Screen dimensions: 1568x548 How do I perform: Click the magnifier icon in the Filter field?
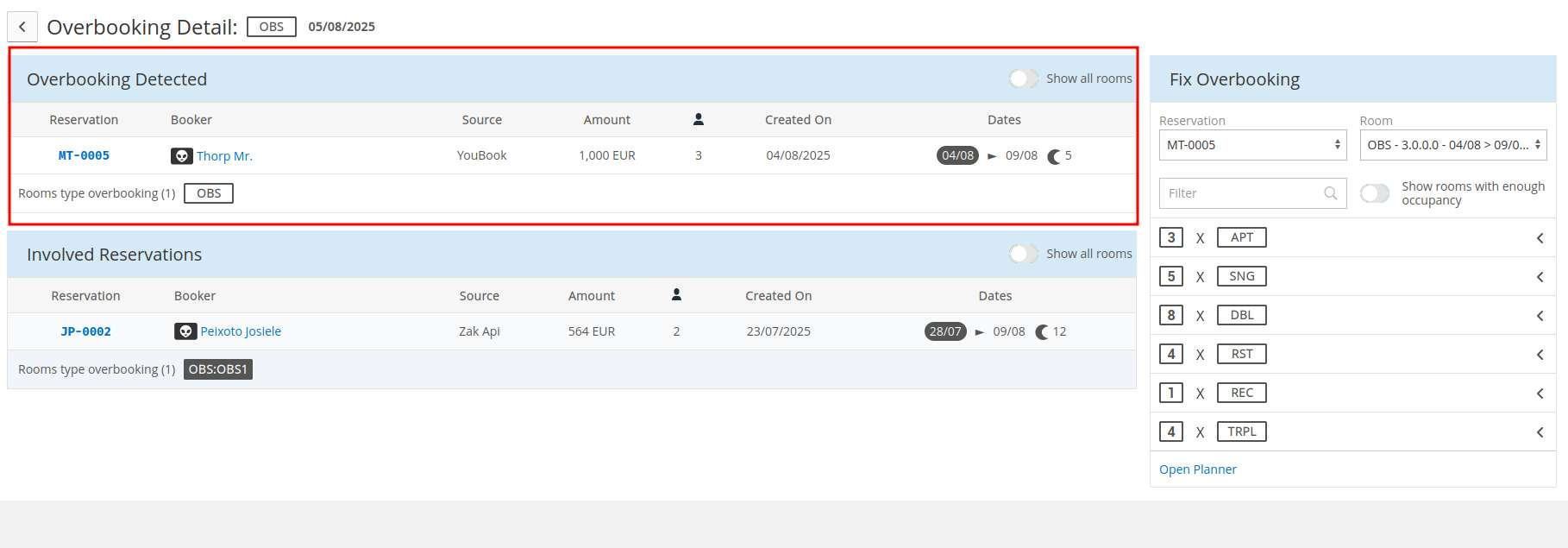[x=1331, y=193]
